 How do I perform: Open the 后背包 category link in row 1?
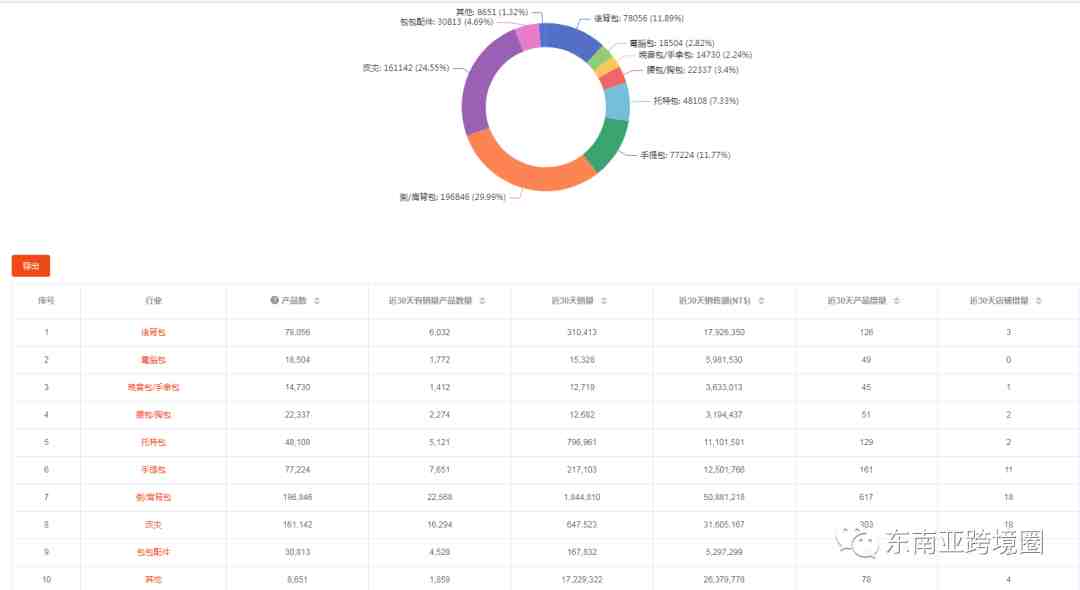point(153,332)
